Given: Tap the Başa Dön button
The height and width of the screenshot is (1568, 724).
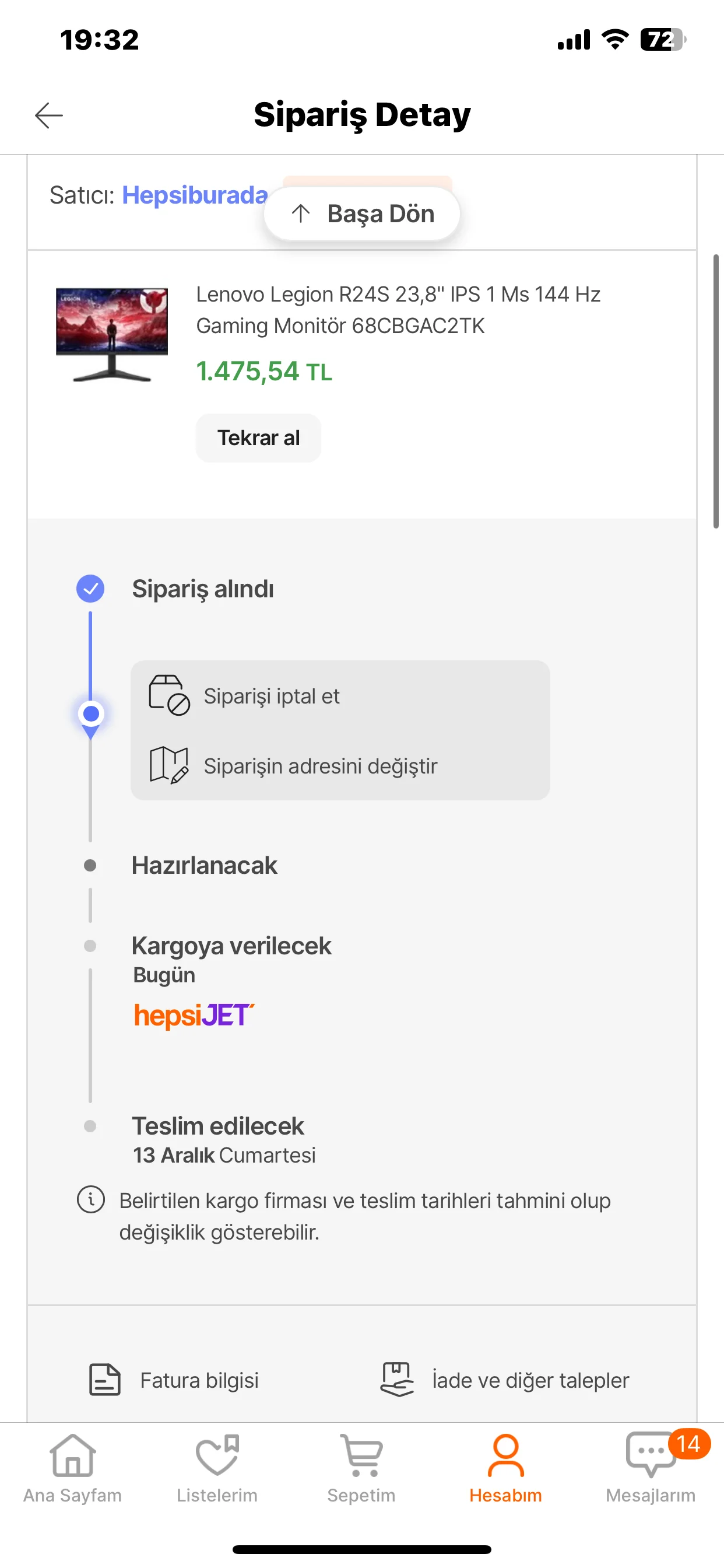Looking at the screenshot, I should [362, 213].
